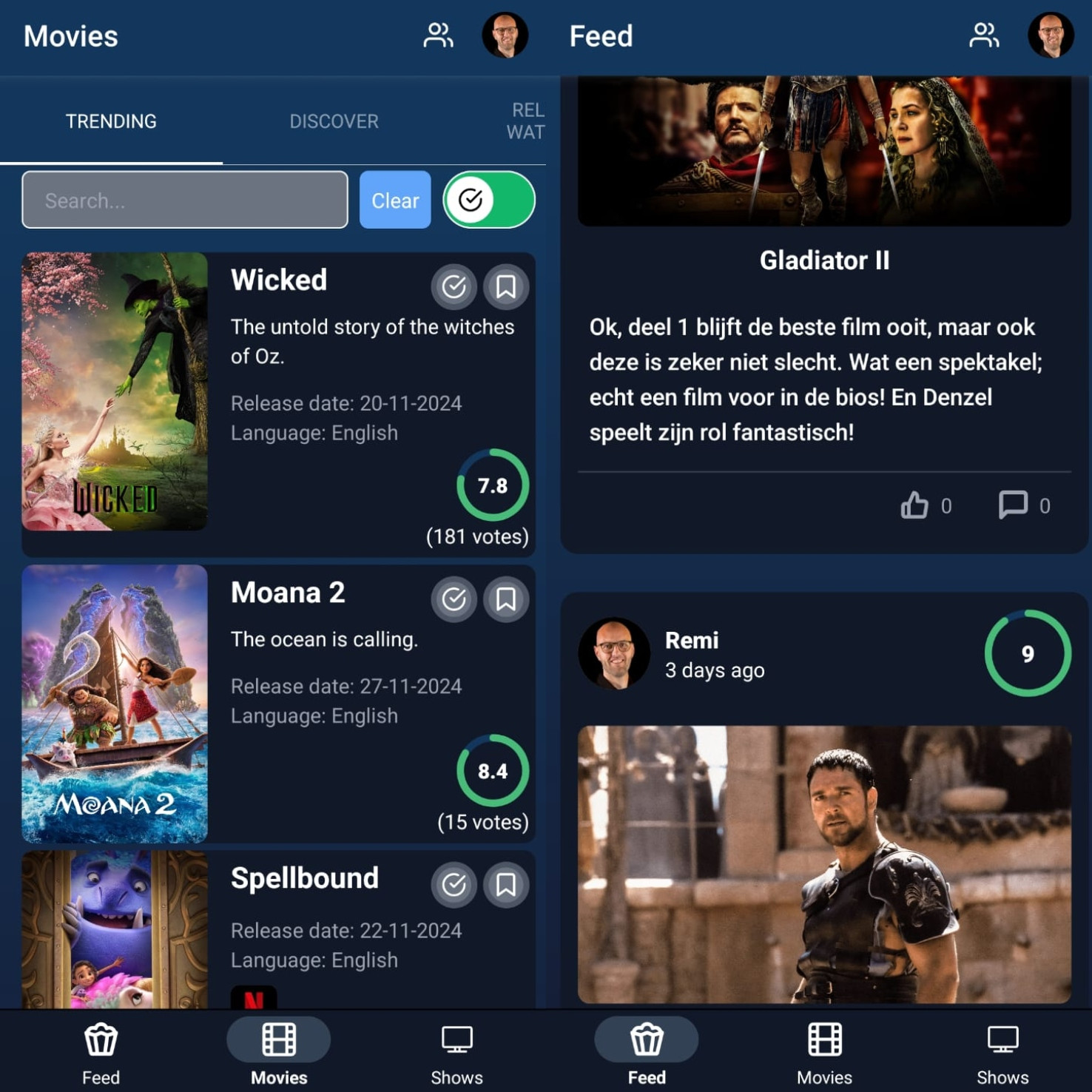The image size is (1092, 1092).
Task: Mark Moana 2 as watched
Action: pos(454,599)
